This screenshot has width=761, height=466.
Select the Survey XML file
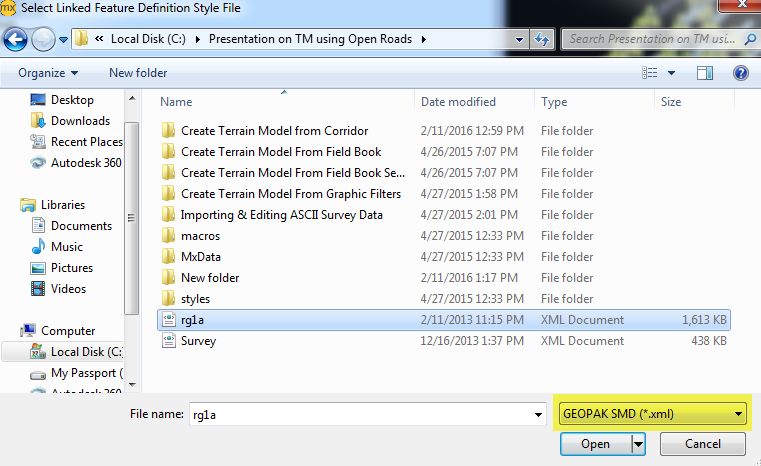tap(444, 341)
